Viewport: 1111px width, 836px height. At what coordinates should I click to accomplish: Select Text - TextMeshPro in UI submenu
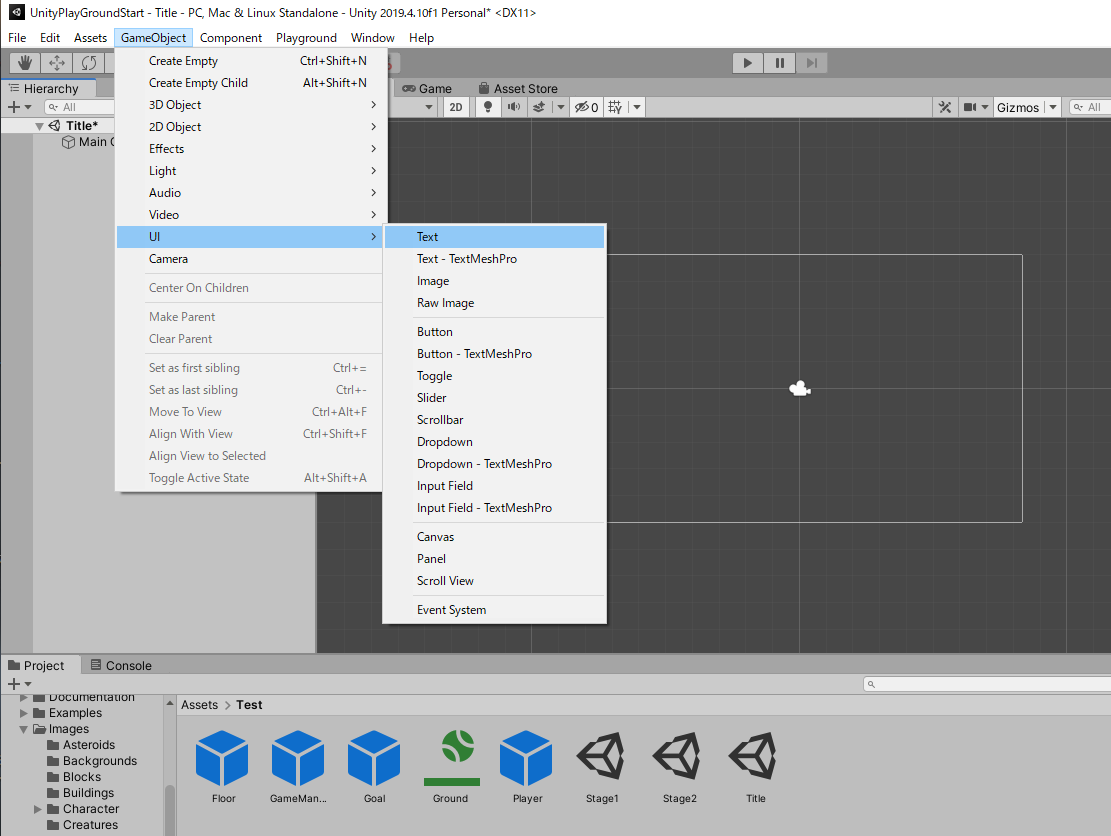(494, 259)
